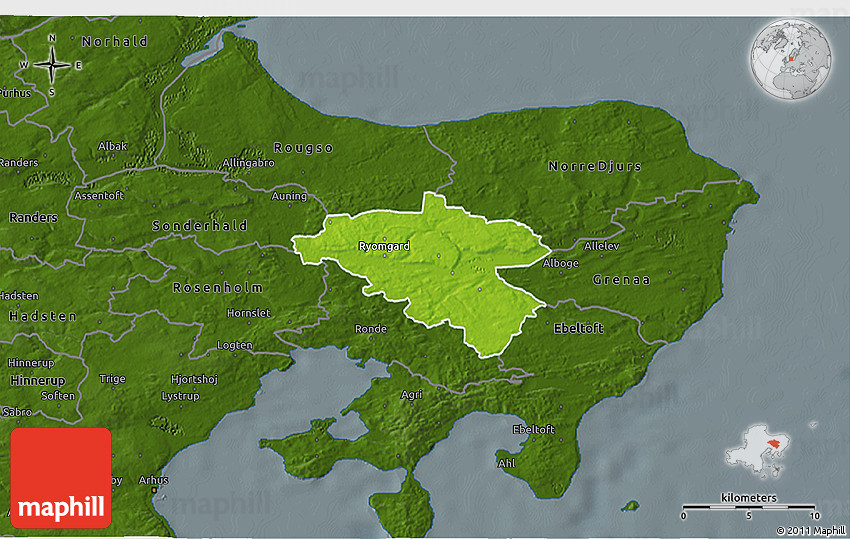Screen dimensions: 850x539
Task: Click the Norhald region label
Action: pyautogui.click(x=114, y=42)
